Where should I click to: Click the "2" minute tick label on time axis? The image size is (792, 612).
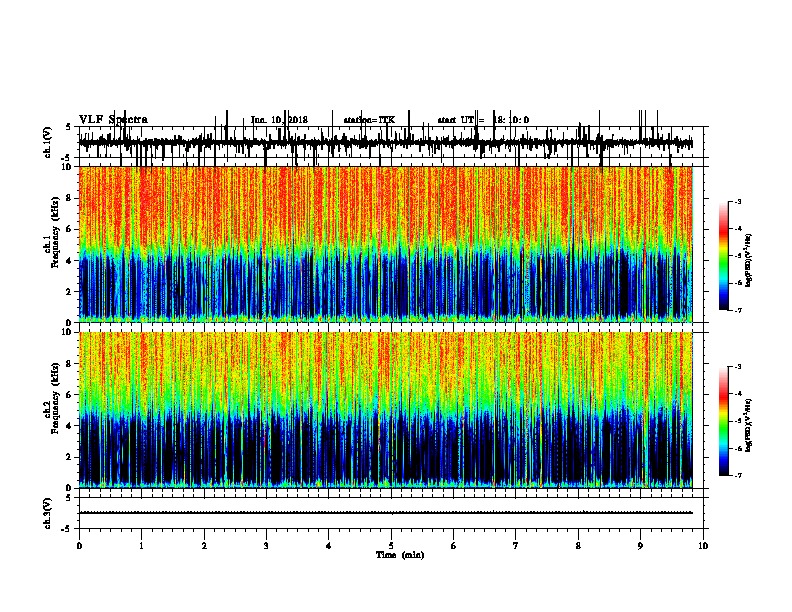point(204,545)
